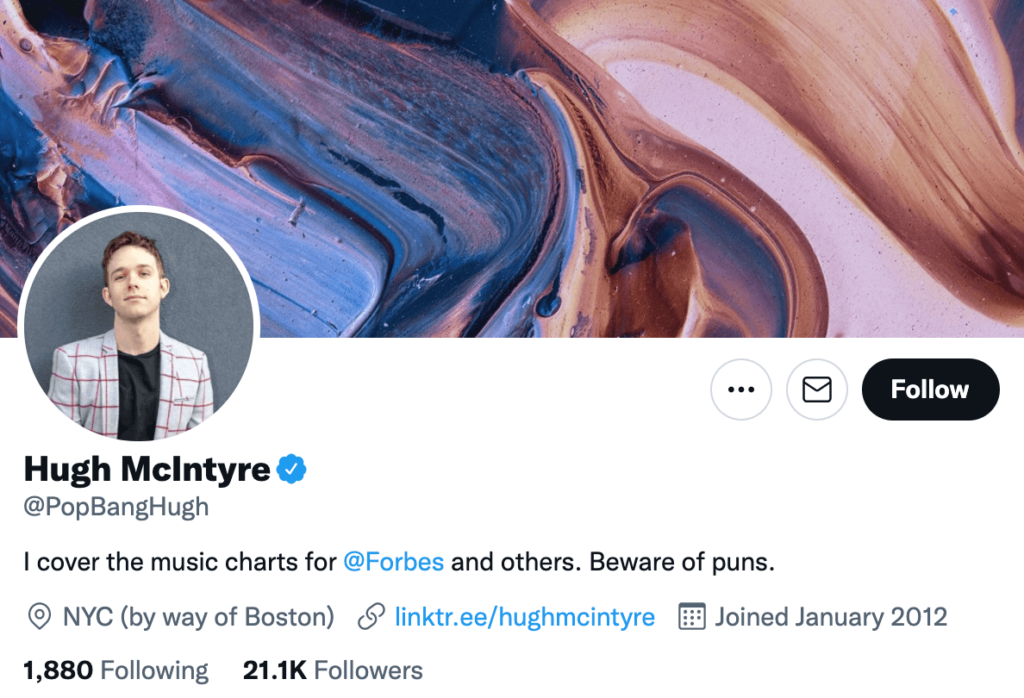Click the envelope message icon

tap(817, 389)
